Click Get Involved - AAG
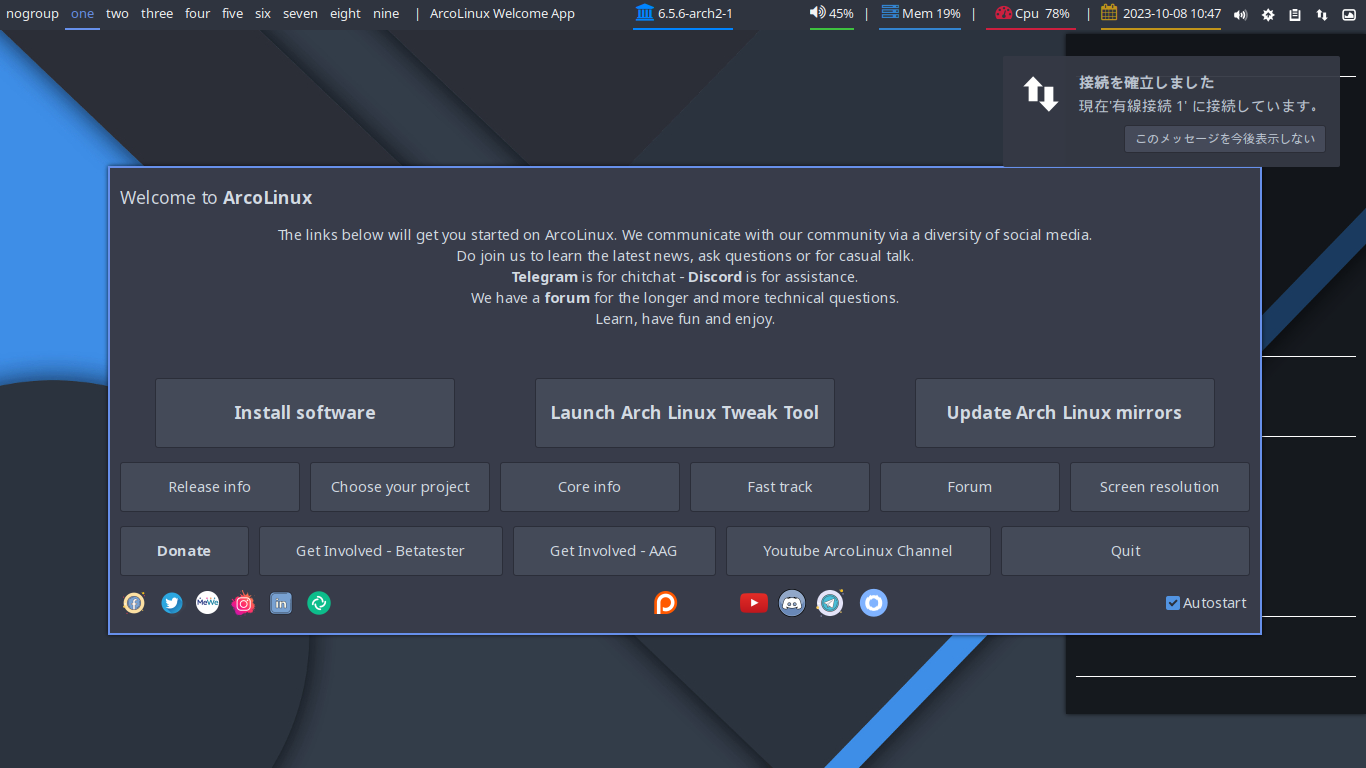 (x=614, y=551)
